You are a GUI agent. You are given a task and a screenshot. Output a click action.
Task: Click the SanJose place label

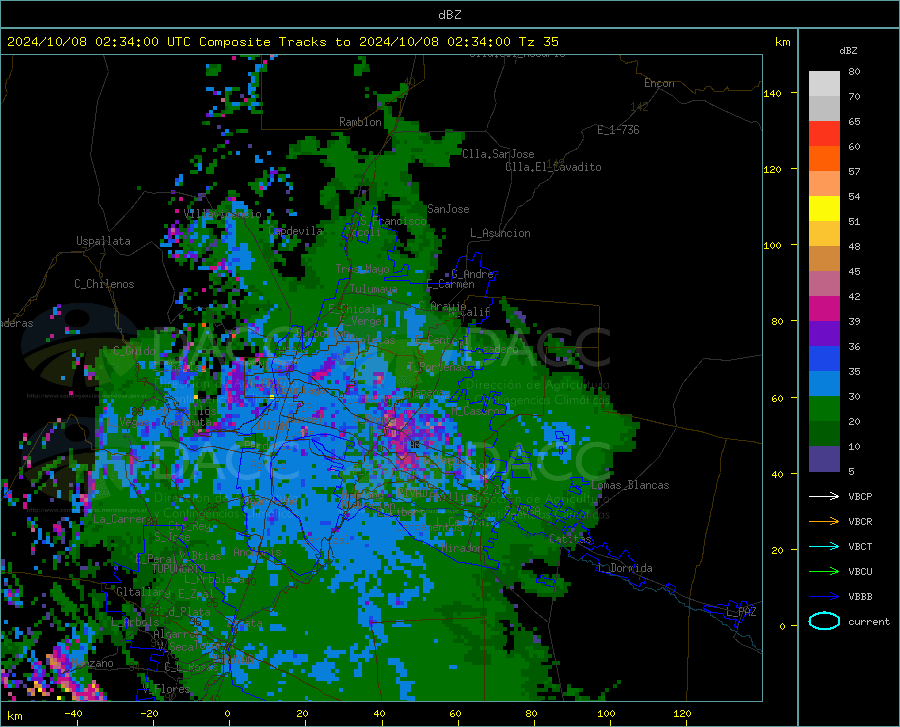[448, 209]
